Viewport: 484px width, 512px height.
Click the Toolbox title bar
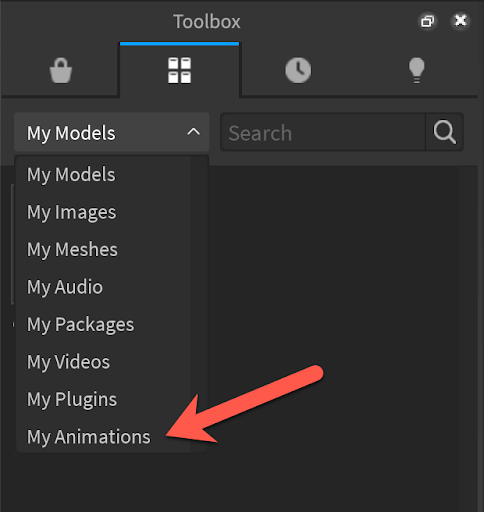pyautogui.click(x=207, y=21)
